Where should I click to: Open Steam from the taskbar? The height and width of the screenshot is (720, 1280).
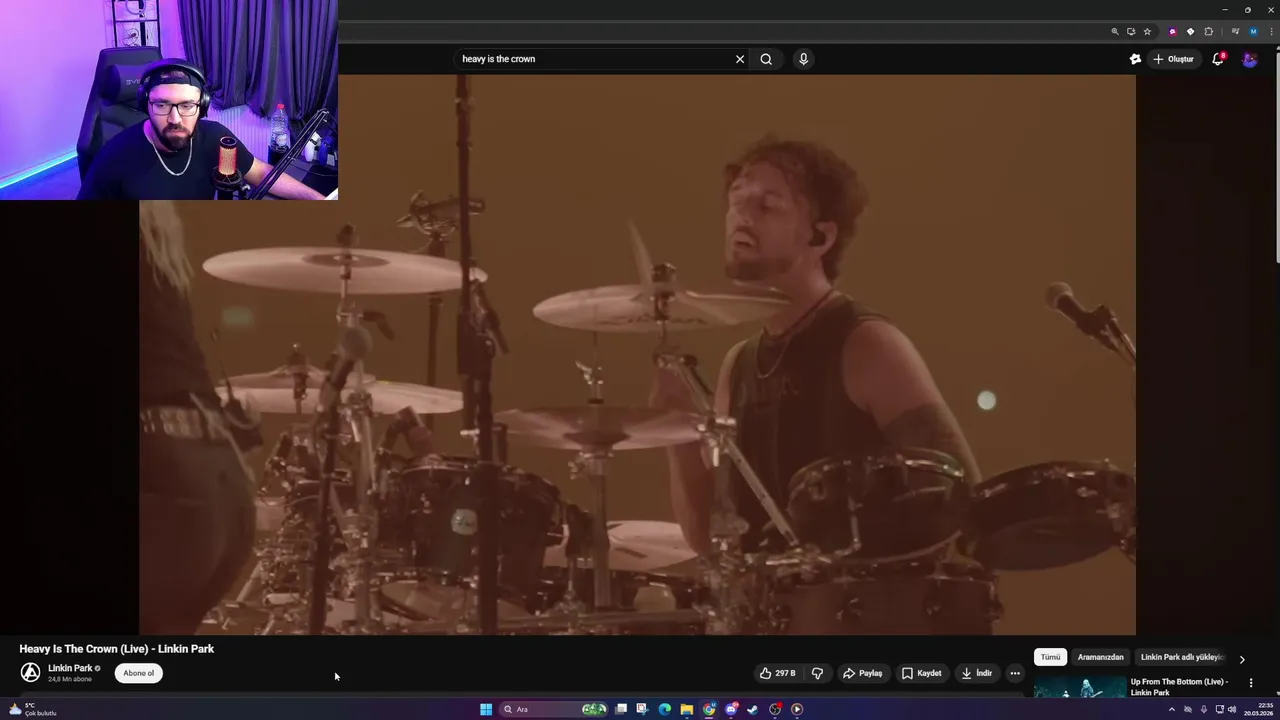point(753,709)
